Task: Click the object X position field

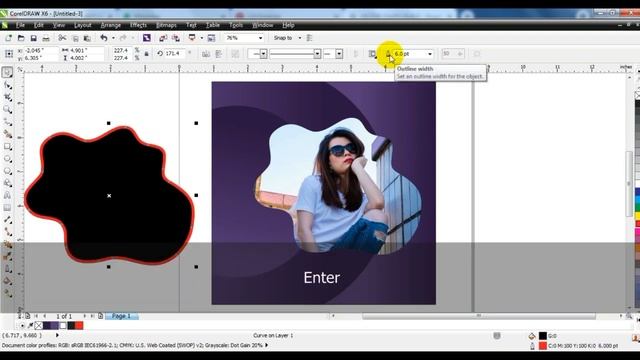Action: (40, 50)
